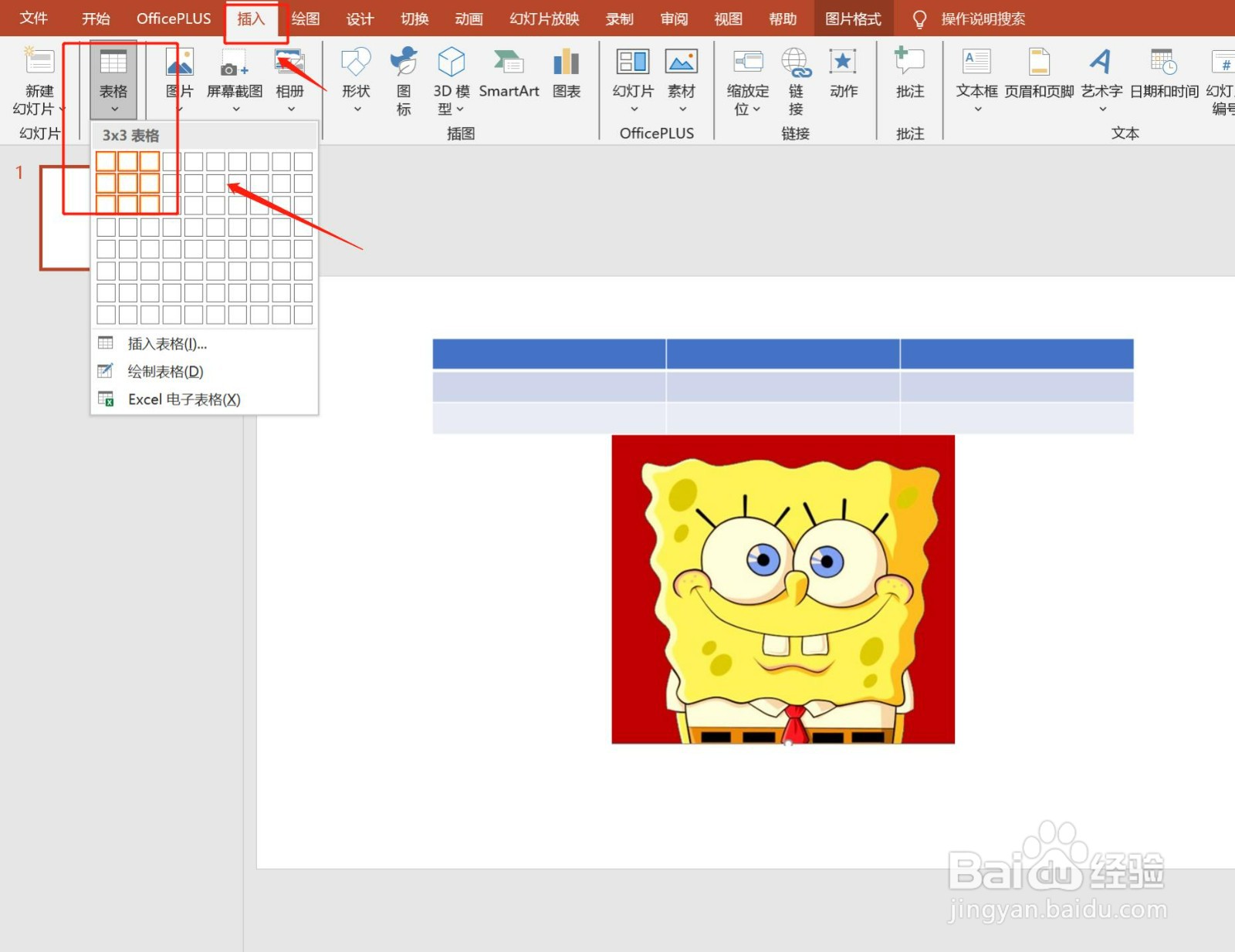Switch to the Animations (动画) tab
Viewport: 1235px width, 952px height.
[x=469, y=19]
